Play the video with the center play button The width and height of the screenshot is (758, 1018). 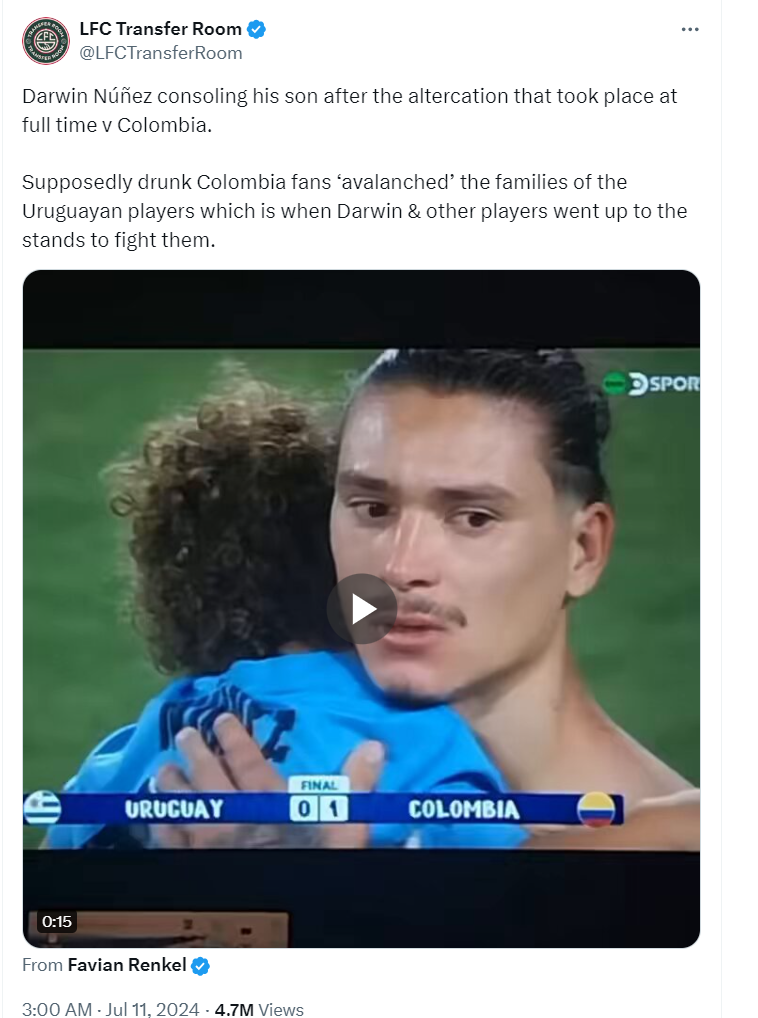tap(361, 609)
